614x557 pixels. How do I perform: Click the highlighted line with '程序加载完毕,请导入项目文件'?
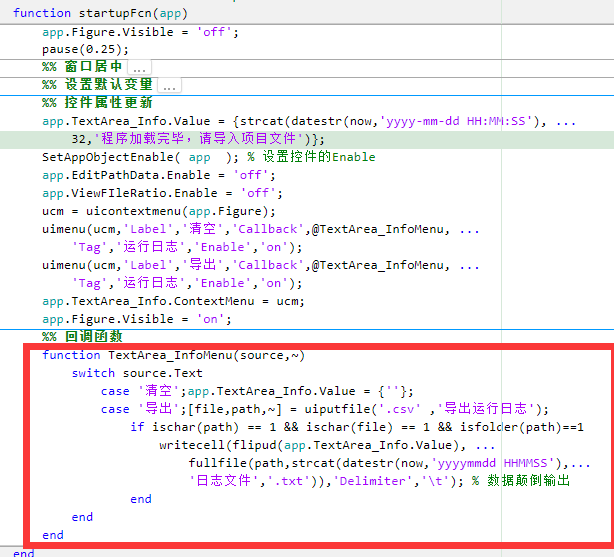(198, 139)
